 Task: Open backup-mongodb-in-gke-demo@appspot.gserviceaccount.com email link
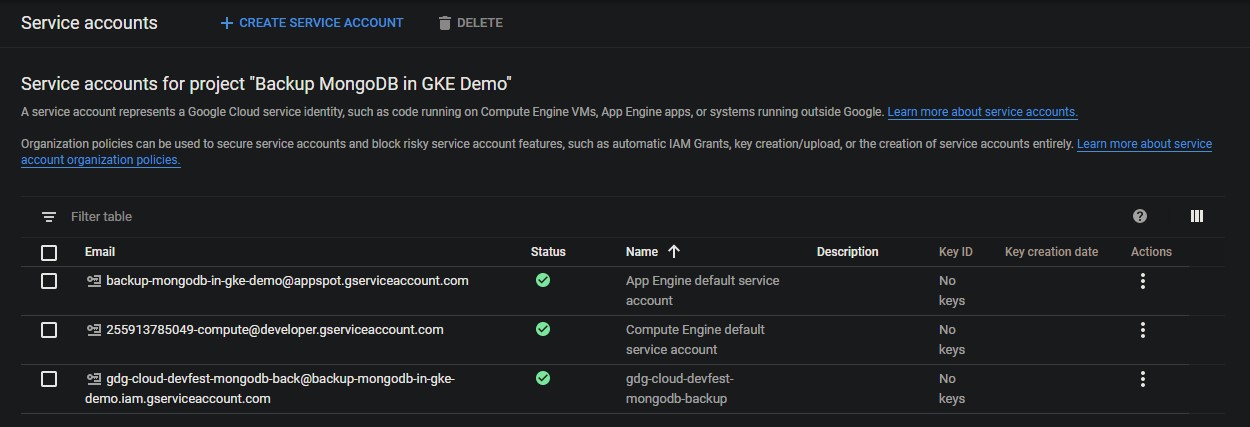(x=287, y=281)
